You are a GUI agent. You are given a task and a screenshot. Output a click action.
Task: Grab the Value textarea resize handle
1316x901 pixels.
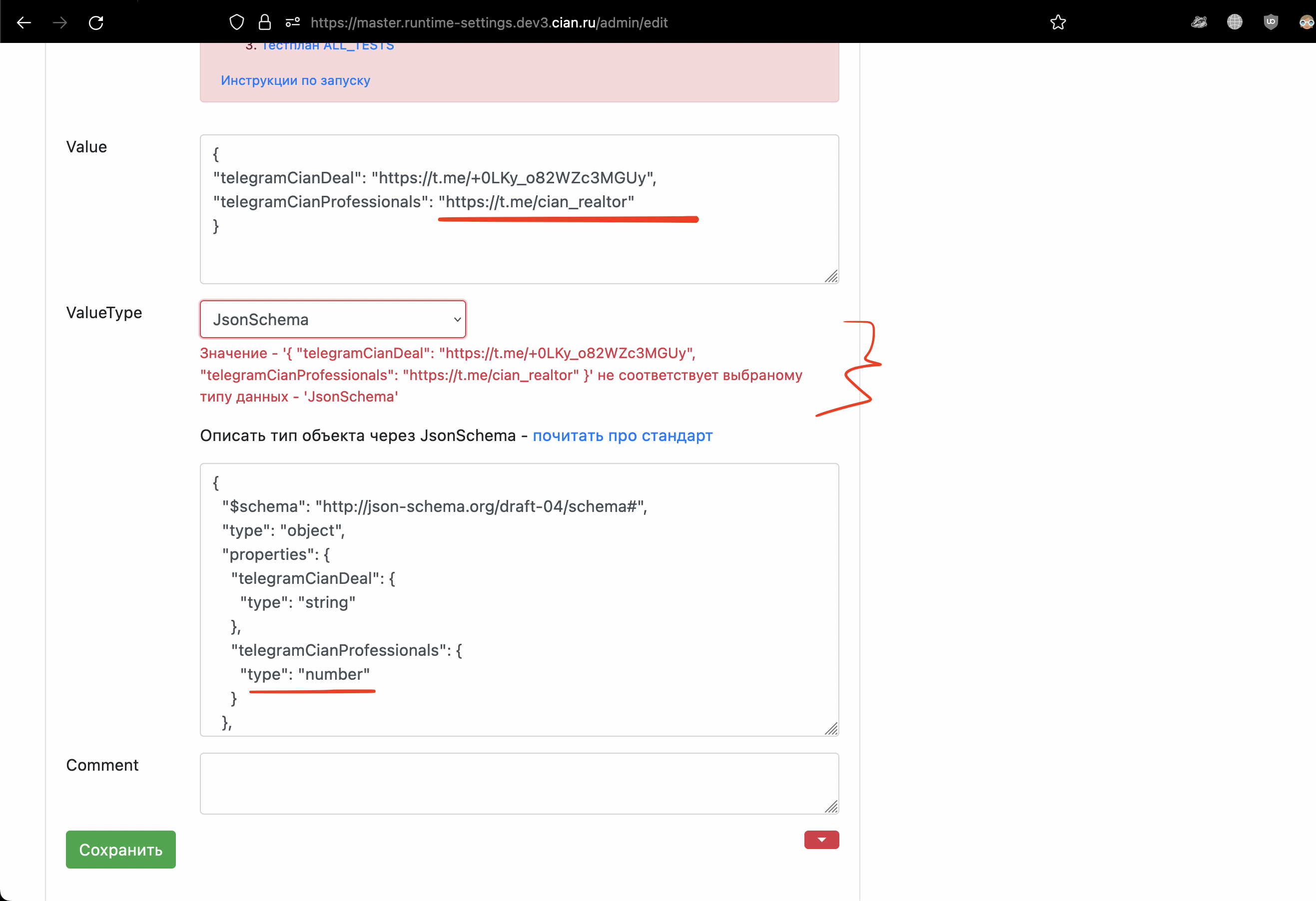[x=831, y=276]
